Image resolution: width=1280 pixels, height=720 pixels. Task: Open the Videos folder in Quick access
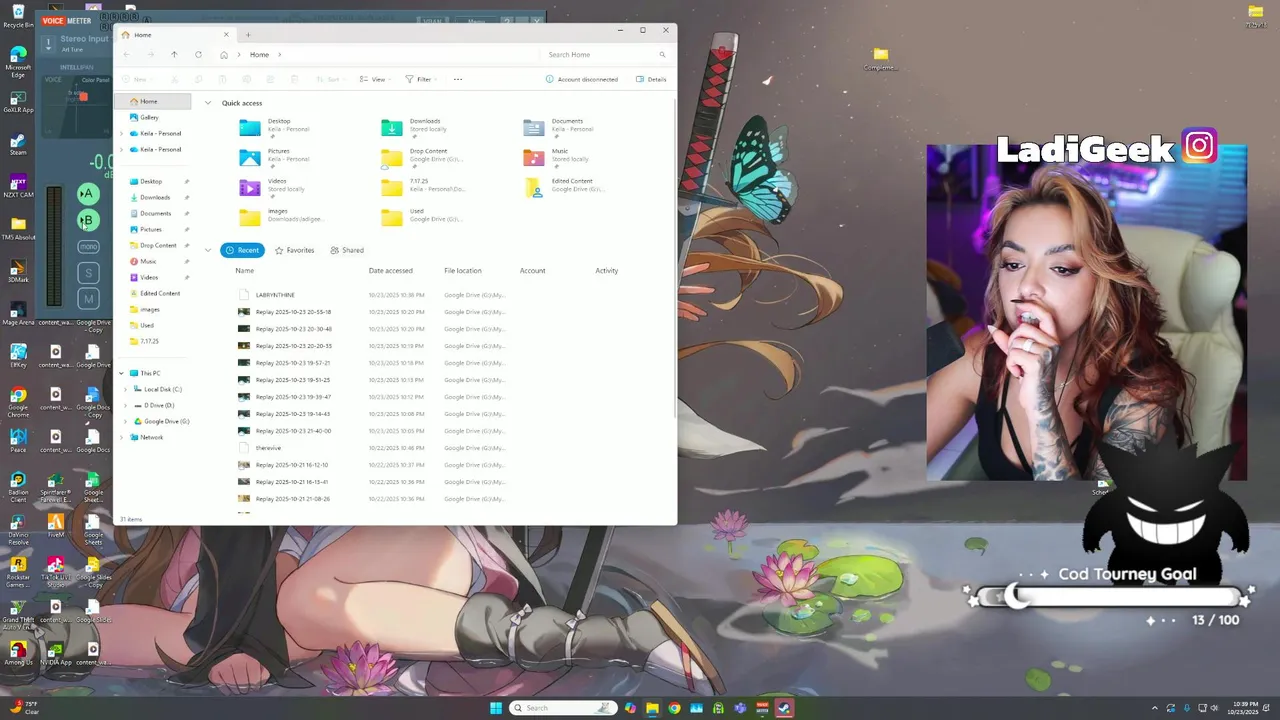coord(273,187)
